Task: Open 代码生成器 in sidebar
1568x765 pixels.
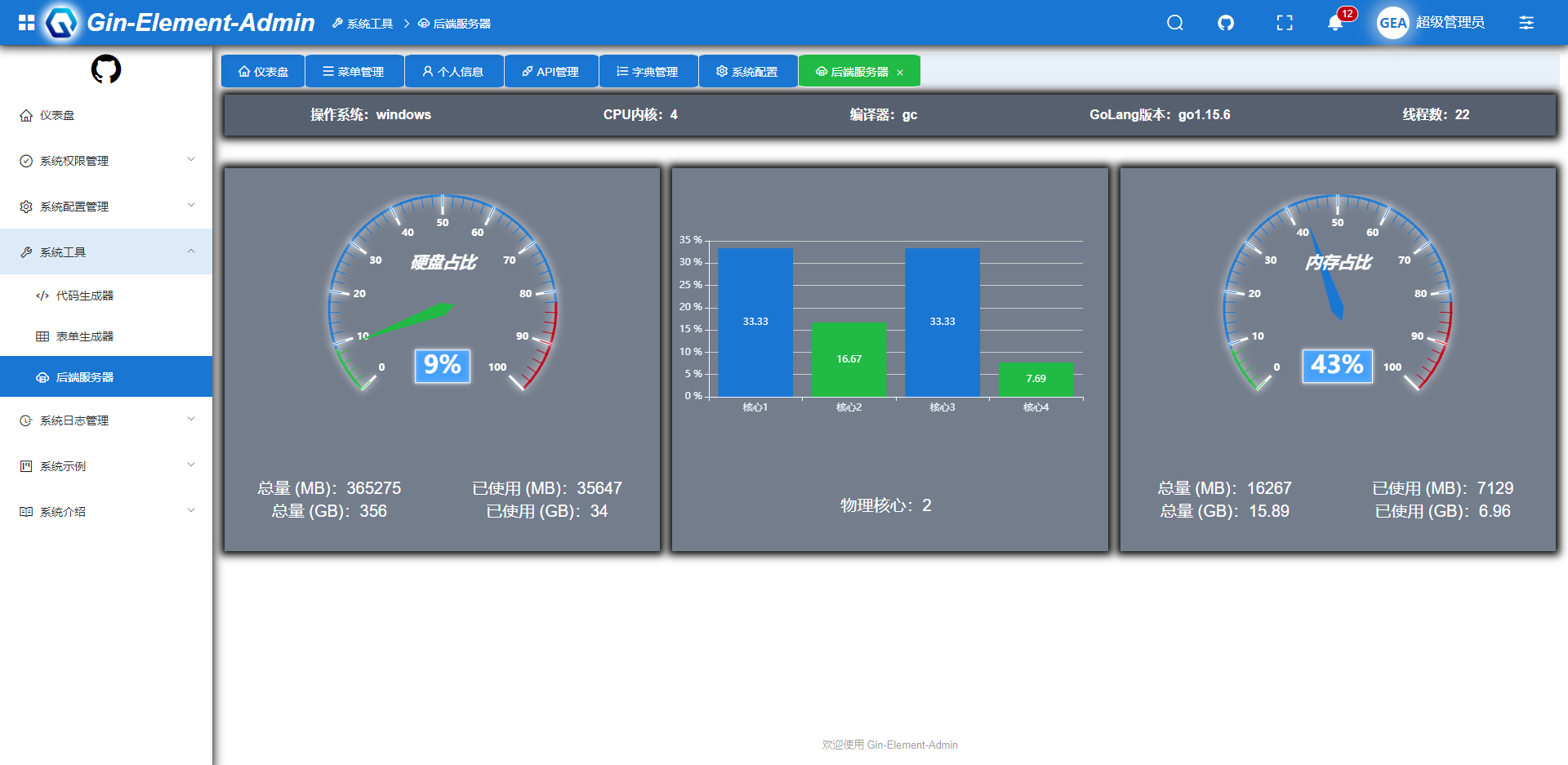Action: (85, 296)
